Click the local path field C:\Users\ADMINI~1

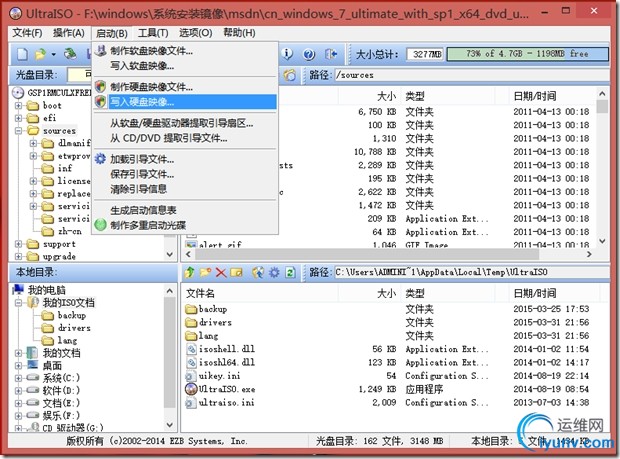pos(471,272)
